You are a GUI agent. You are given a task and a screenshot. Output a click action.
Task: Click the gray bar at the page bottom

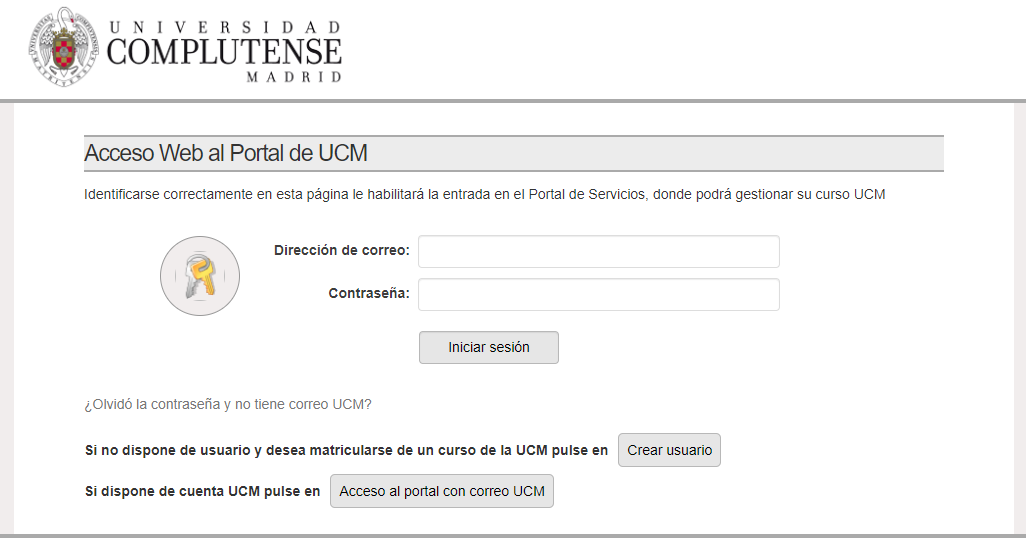pos(513,536)
